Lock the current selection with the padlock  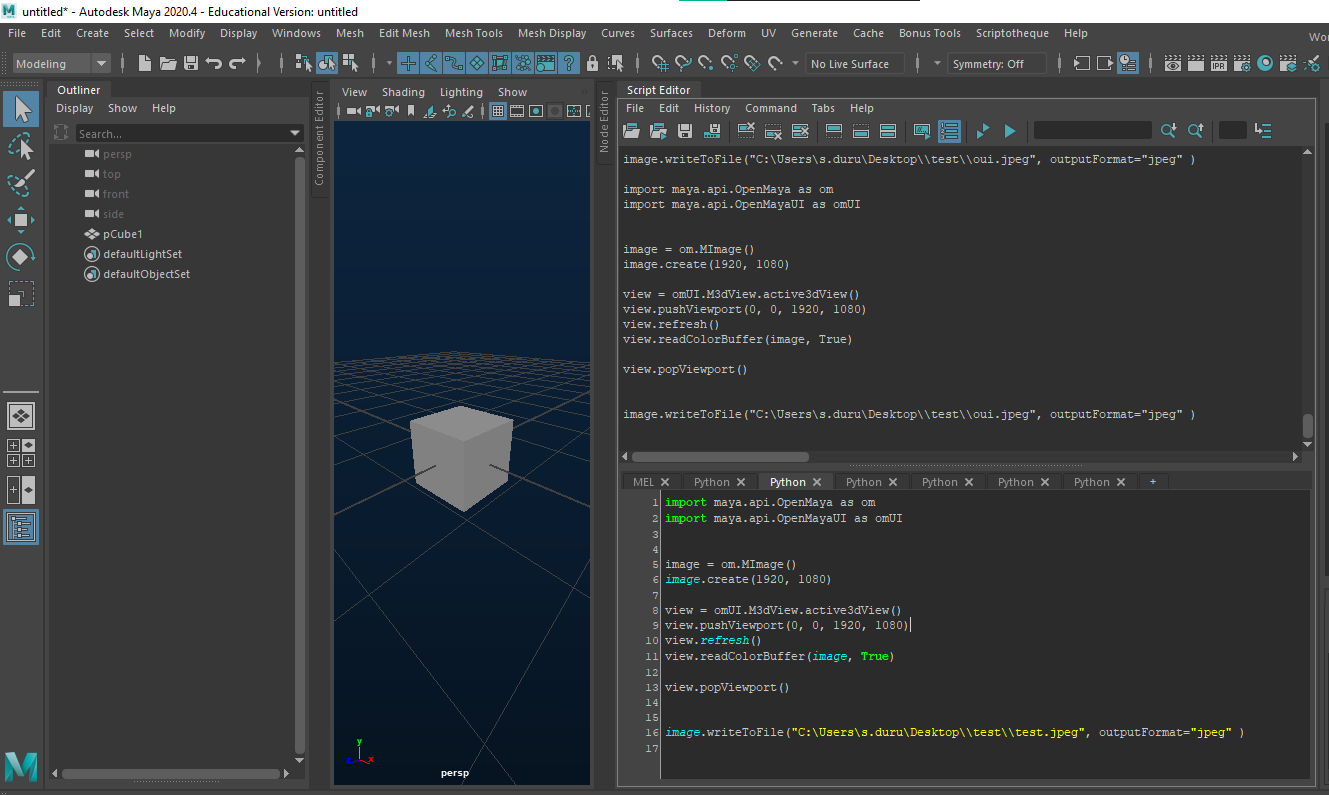point(592,63)
